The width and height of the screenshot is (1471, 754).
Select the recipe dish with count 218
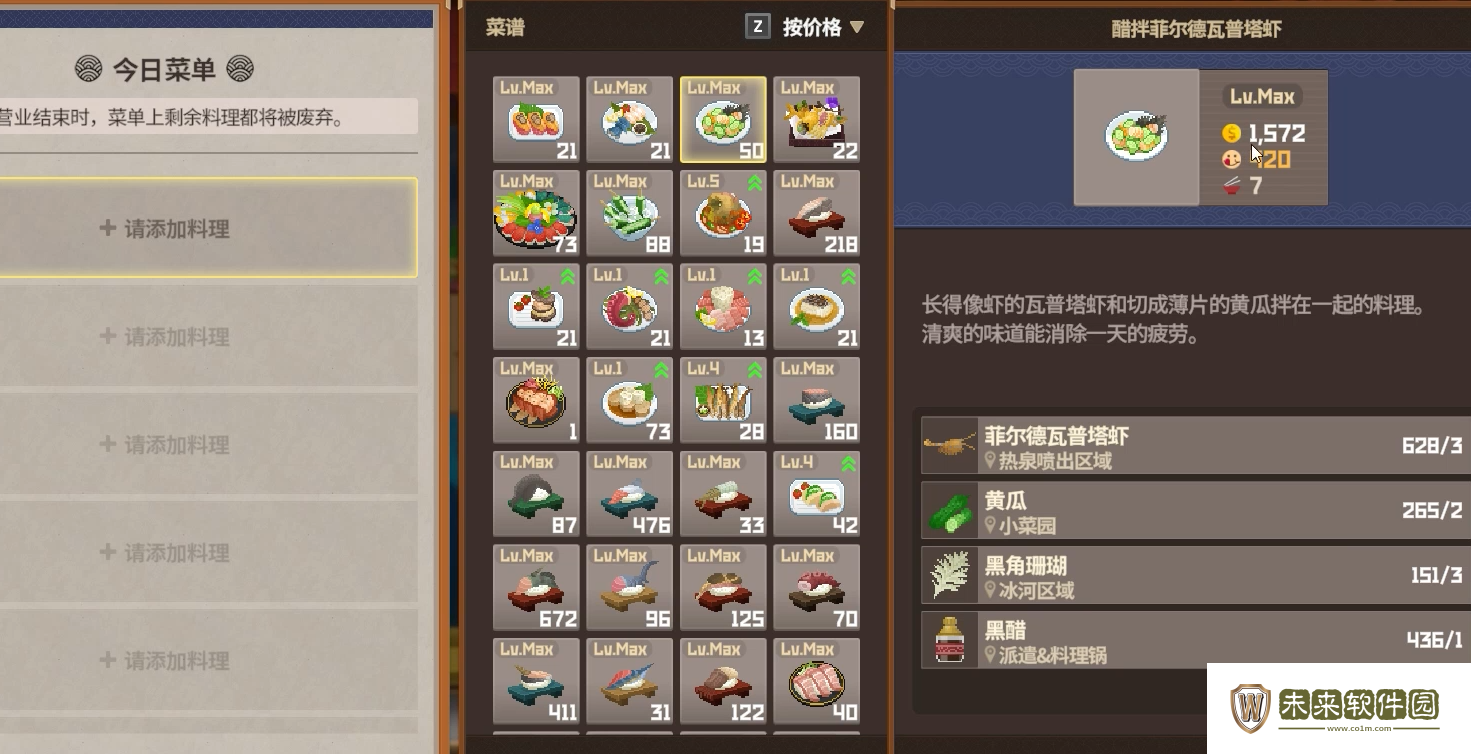(816, 213)
